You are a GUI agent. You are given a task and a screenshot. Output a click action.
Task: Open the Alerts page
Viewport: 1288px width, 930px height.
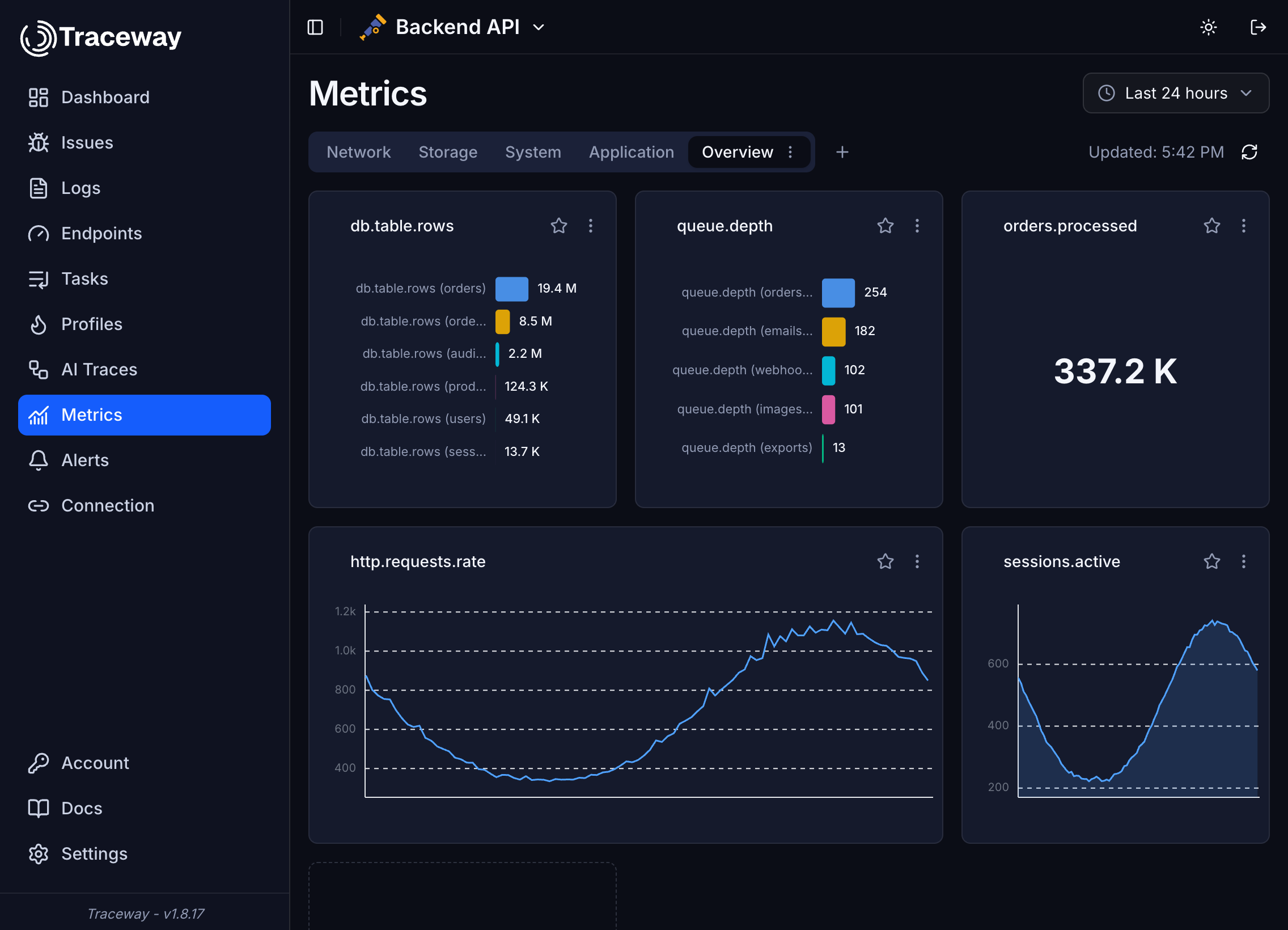click(x=144, y=460)
